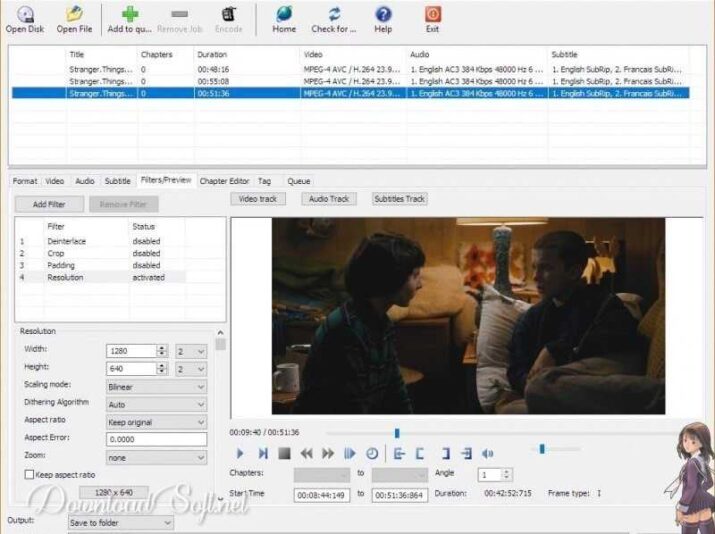Open the Width multiple dropdown
This screenshot has width=715, height=534.
pos(191,351)
